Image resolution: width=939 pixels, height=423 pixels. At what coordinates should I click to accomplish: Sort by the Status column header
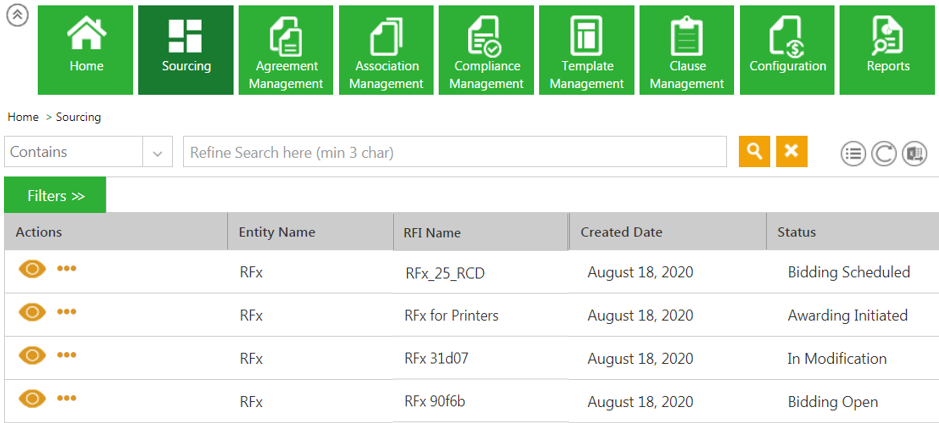pyautogui.click(x=797, y=232)
